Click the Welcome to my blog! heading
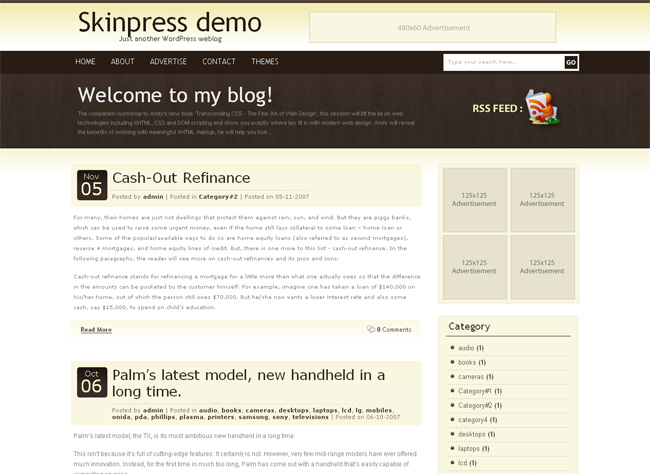Screen dimensions: 650x474 point(175,95)
